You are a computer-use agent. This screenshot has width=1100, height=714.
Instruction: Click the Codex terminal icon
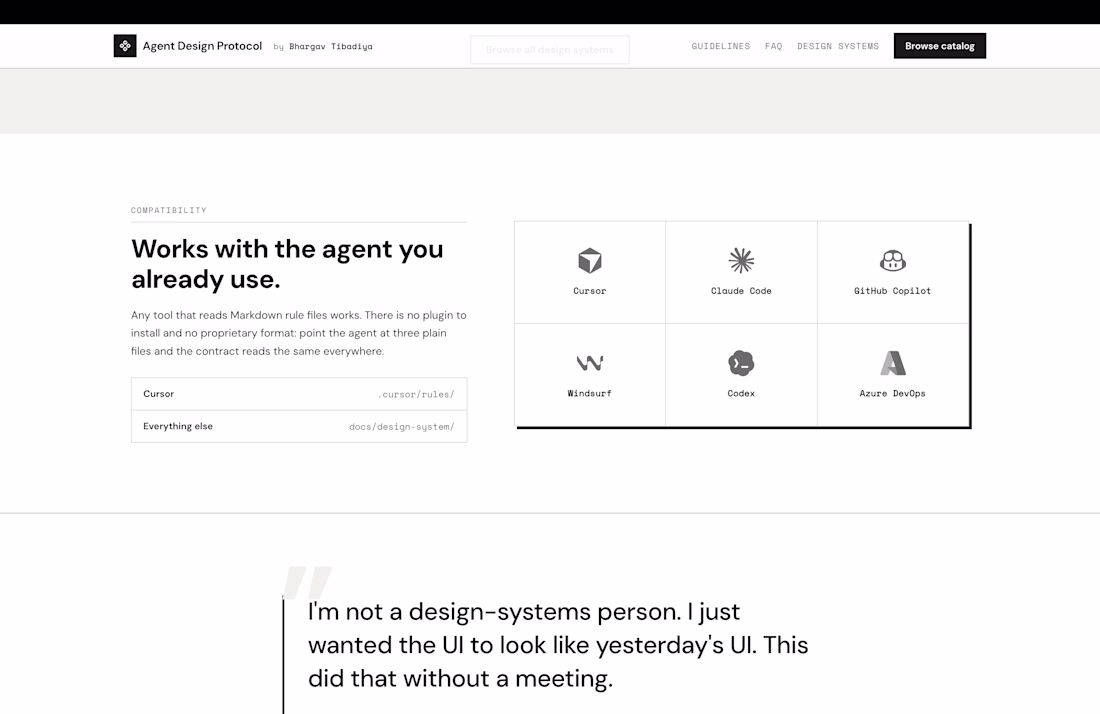pyautogui.click(x=741, y=363)
